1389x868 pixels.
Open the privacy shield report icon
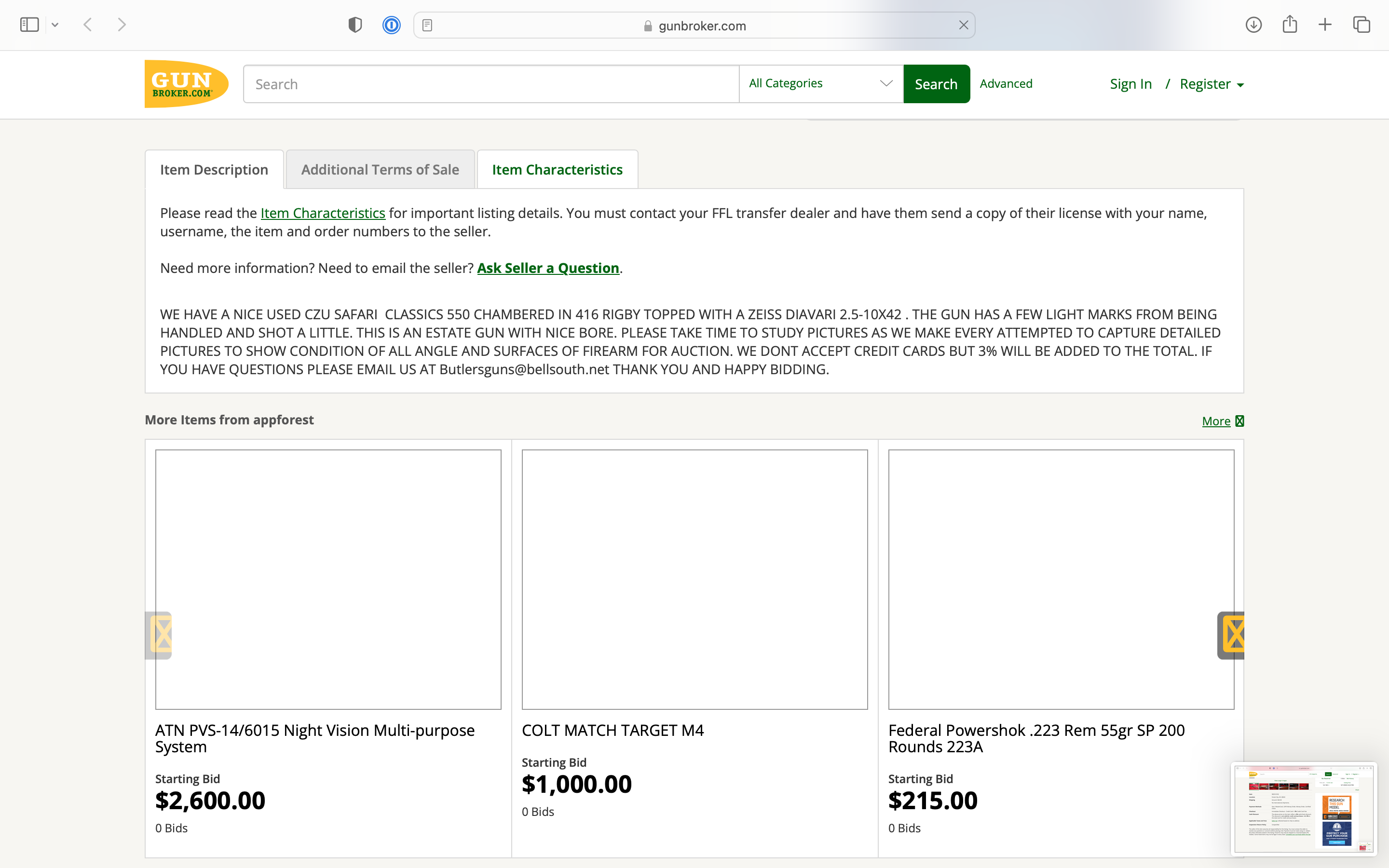point(355,25)
